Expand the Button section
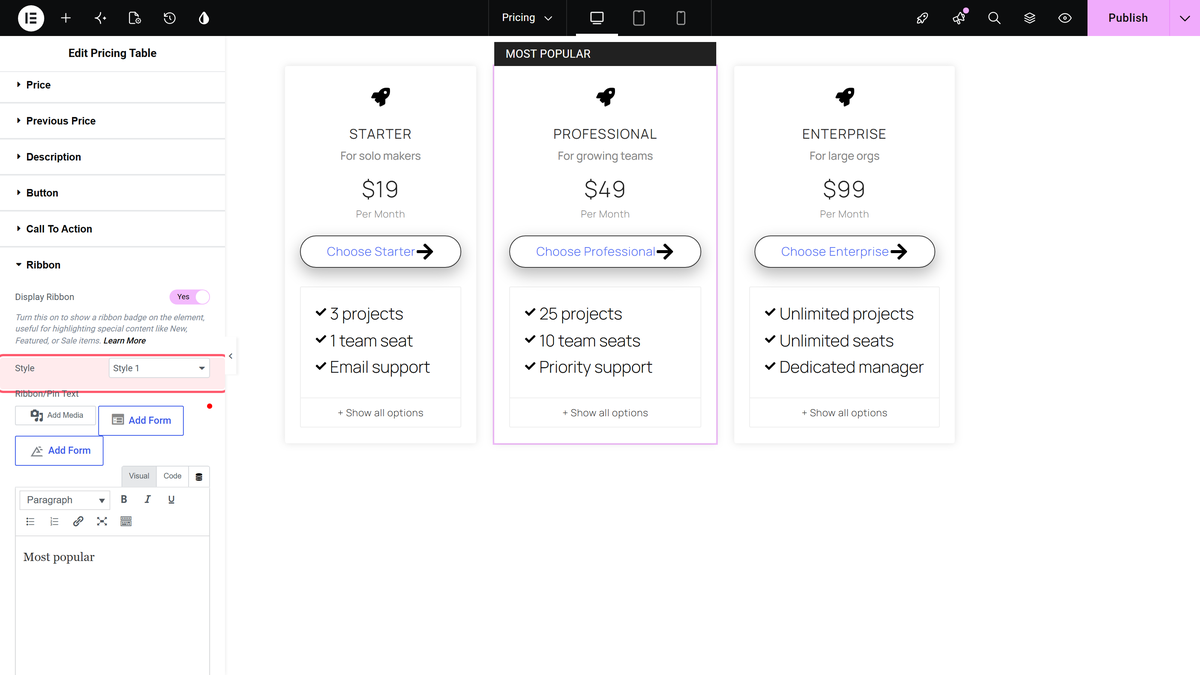The width and height of the screenshot is (1200, 675). pyautogui.click(x=113, y=193)
